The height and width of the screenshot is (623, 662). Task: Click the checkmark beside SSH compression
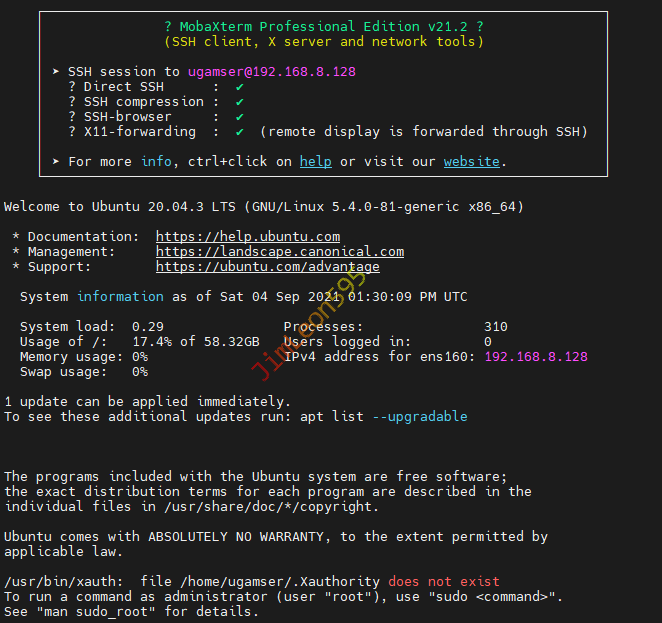click(x=240, y=102)
